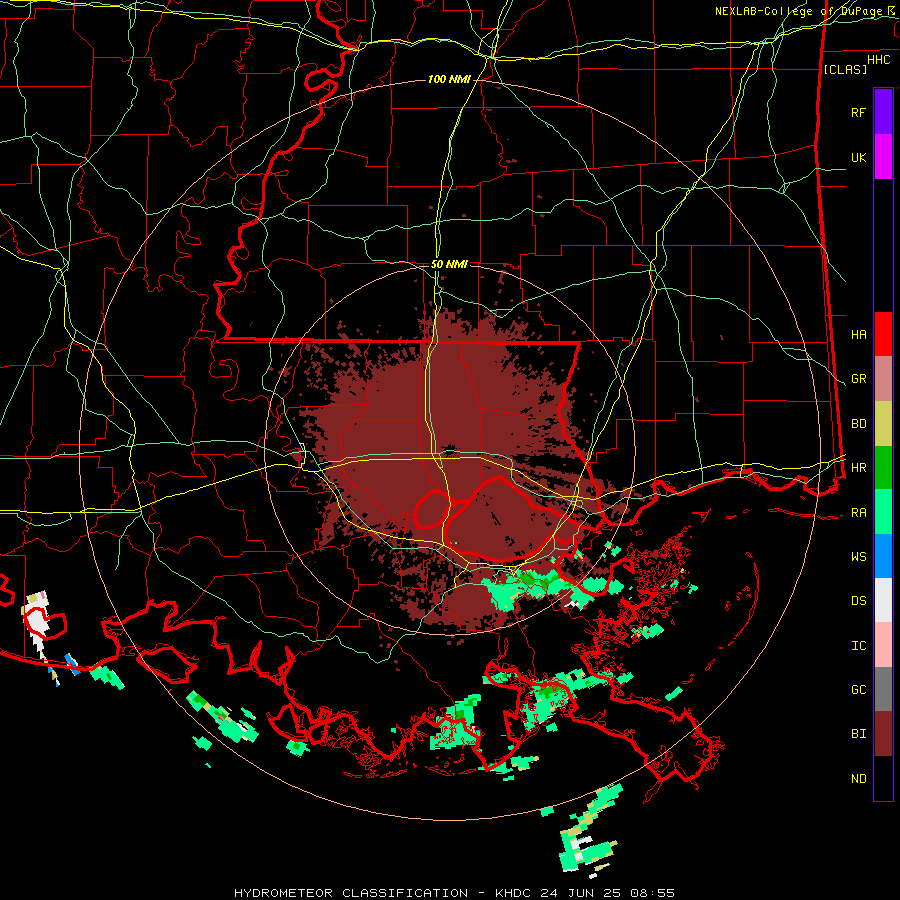Click the HR dark green legend swatch
The image size is (900, 900).
[883, 468]
